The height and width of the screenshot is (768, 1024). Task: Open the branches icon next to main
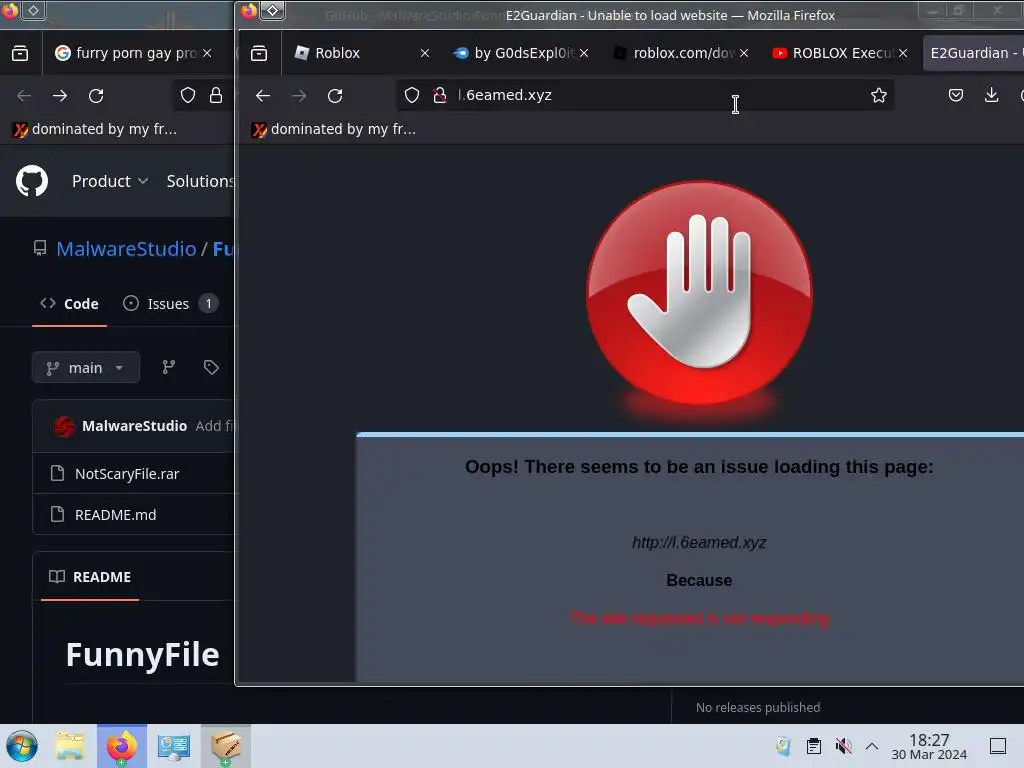point(168,367)
